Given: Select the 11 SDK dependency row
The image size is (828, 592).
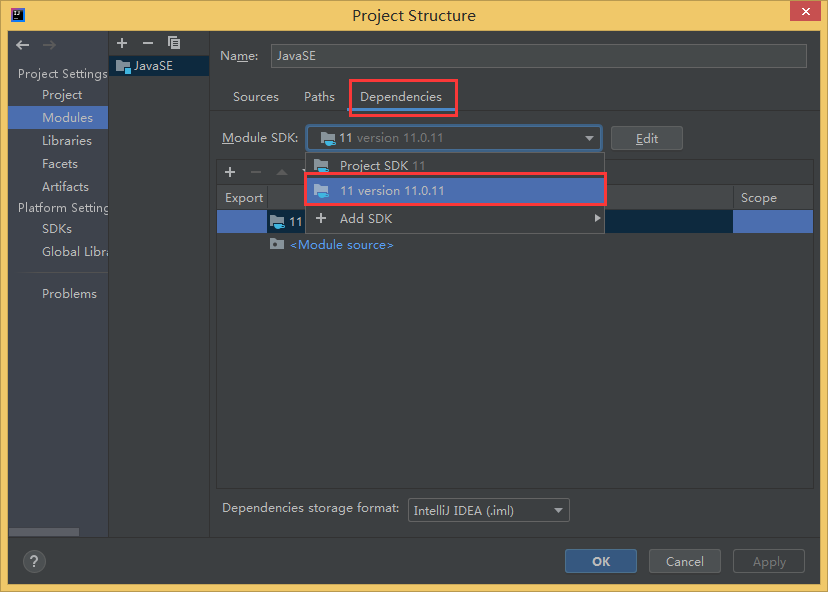Looking at the screenshot, I should click(x=514, y=221).
